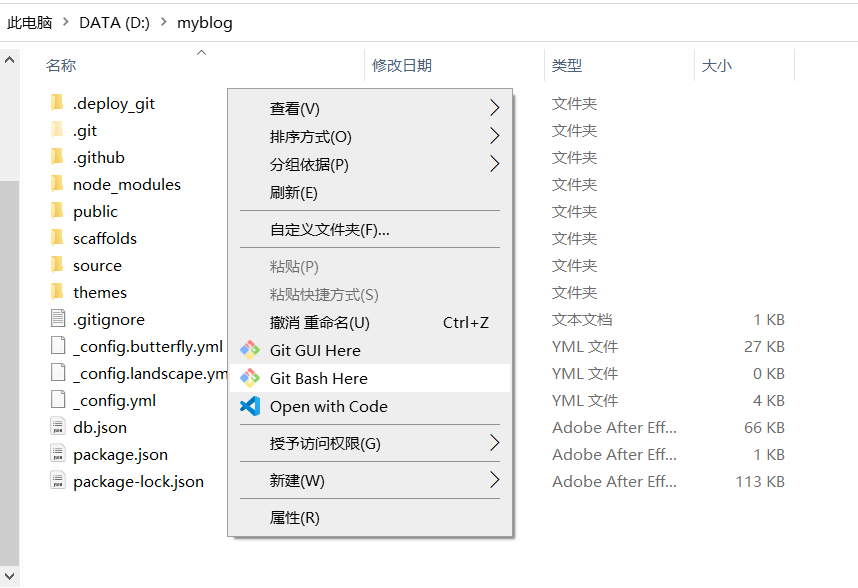Expand the 查看(V) submenu arrow
The image size is (858, 588).
coord(494,108)
